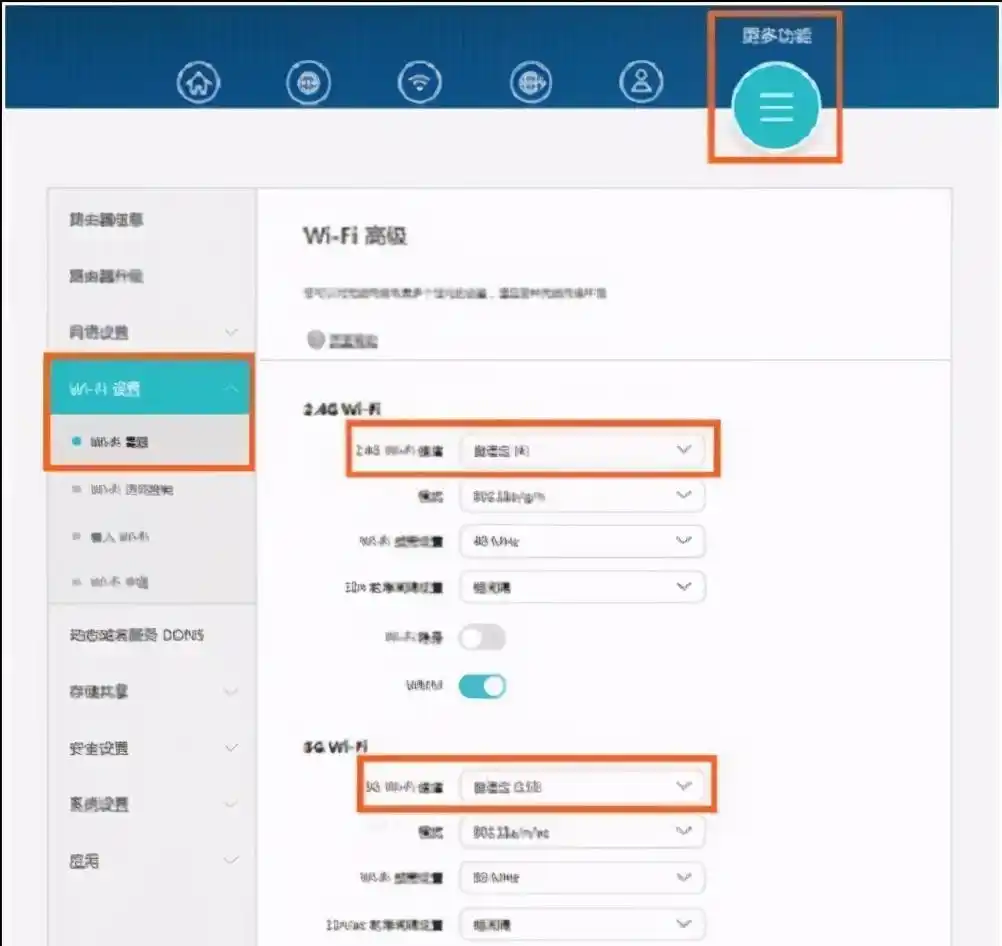1002x946 pixels.
Task: Click the router upgrade entry in the sidebar
Action: [x=150, y=276]
